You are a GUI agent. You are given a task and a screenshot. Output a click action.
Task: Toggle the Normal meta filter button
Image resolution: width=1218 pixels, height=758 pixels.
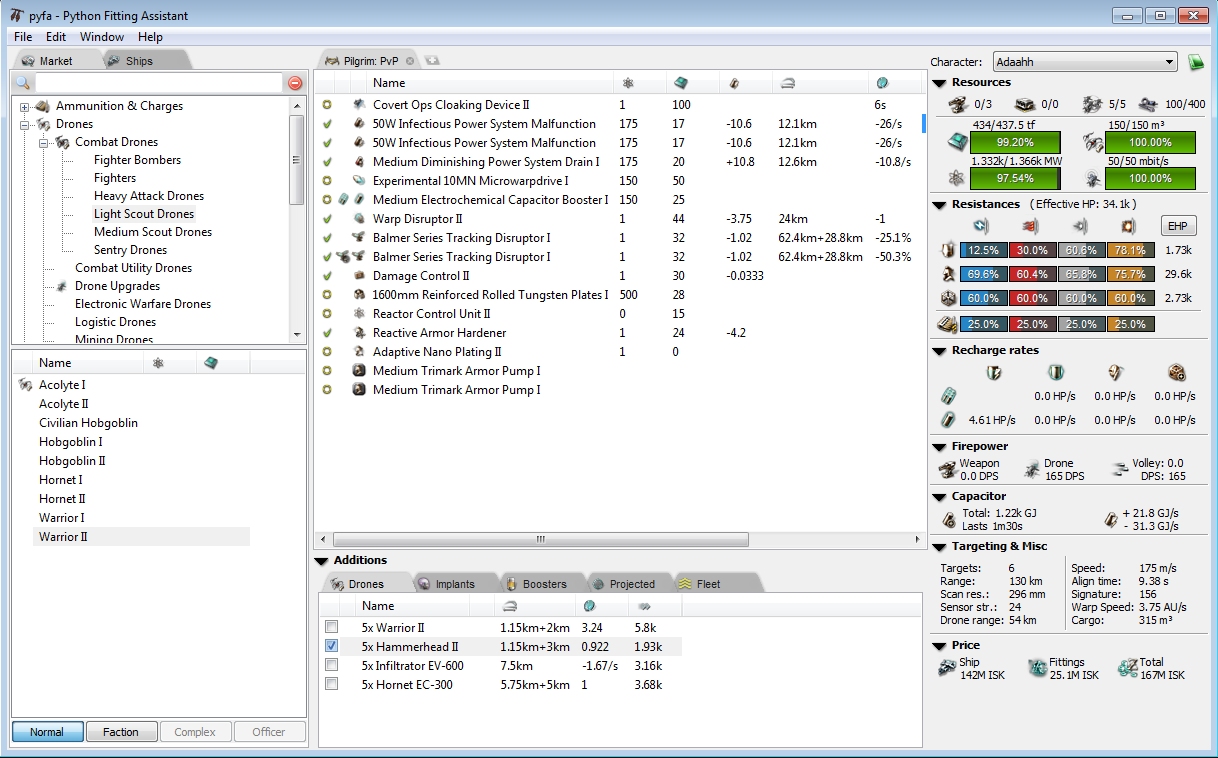coord(46,732)
